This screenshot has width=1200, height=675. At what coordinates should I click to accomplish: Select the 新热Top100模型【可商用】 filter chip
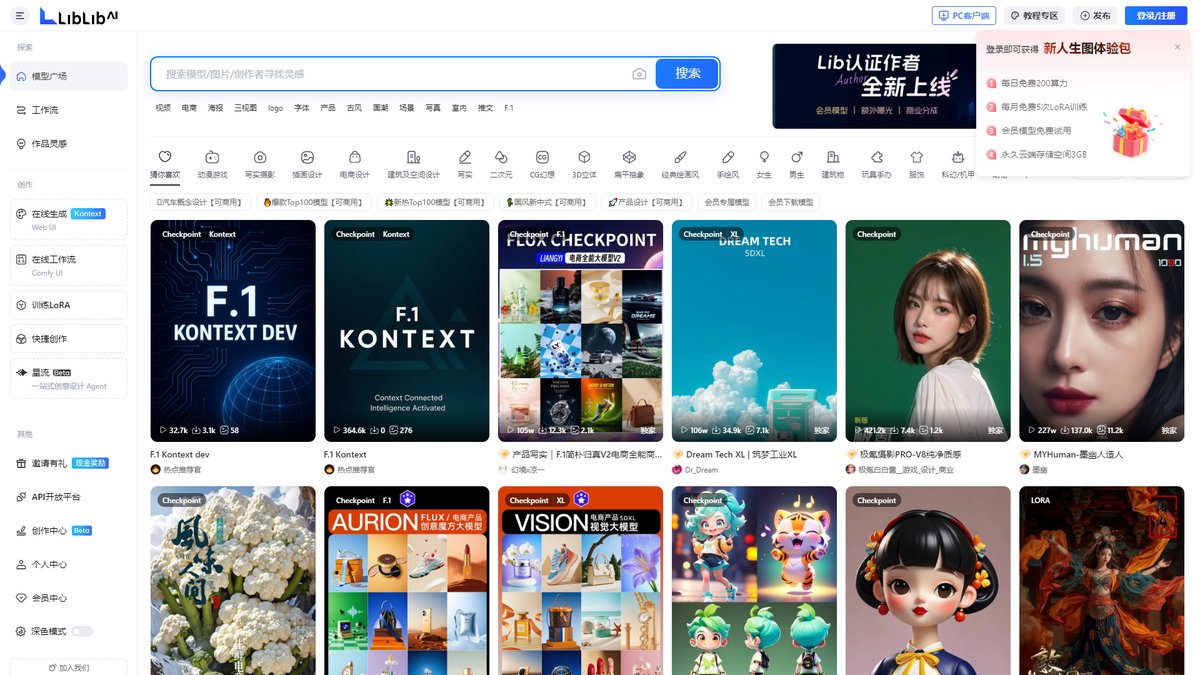point(434,202)
